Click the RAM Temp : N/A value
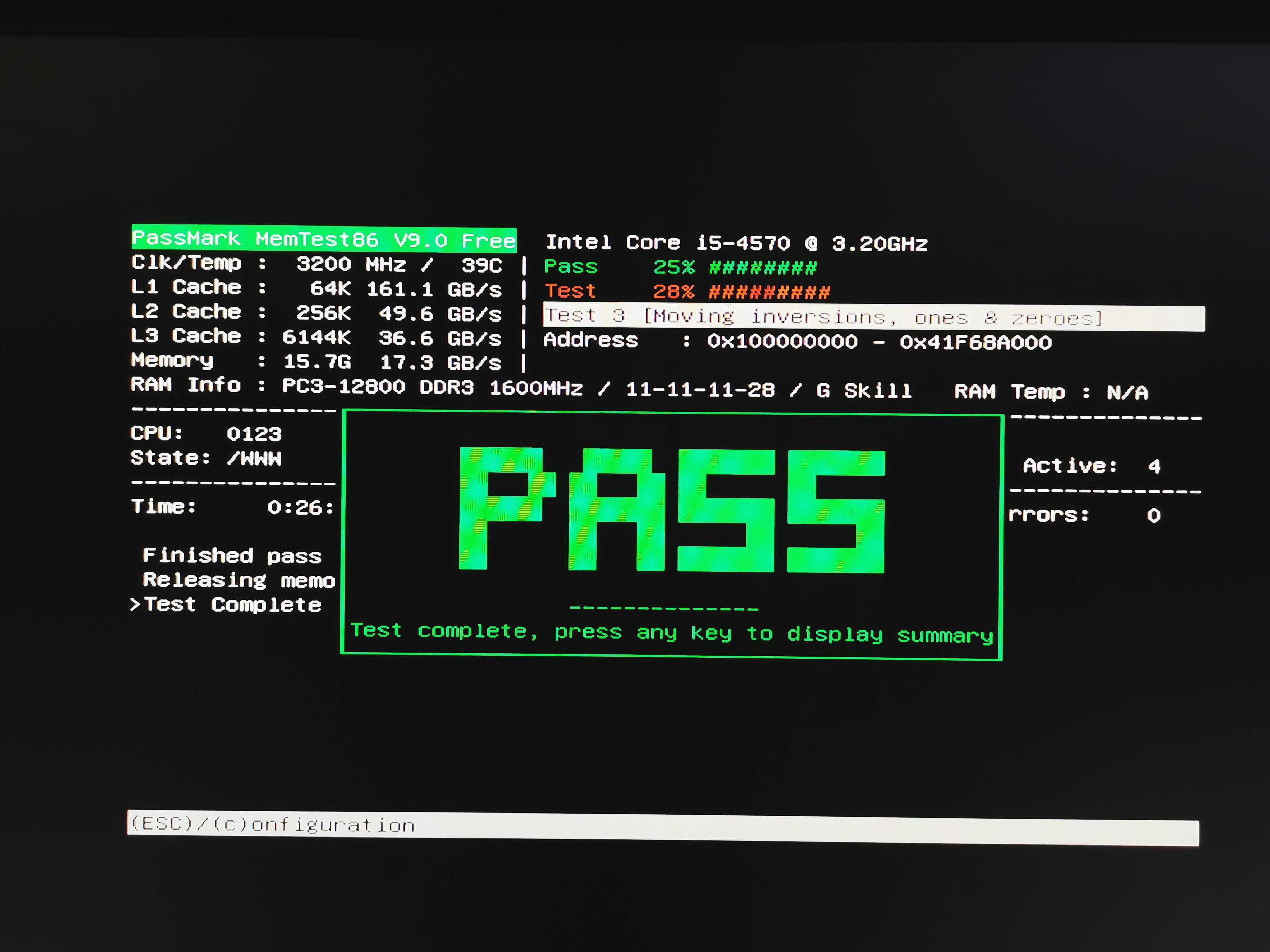1270x952 pixels. (1051, 392)
